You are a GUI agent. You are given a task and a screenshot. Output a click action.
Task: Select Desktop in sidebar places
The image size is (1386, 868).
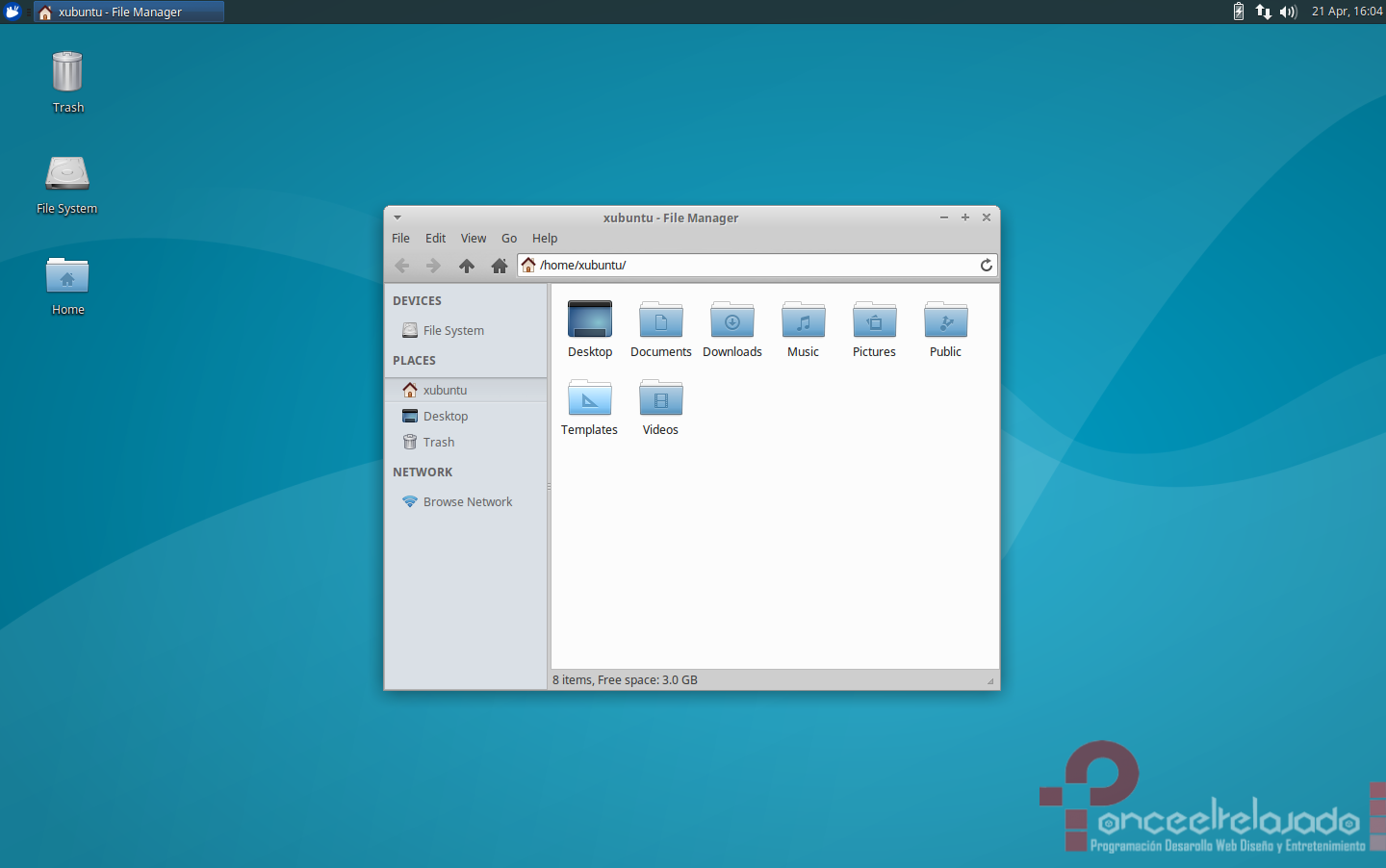466,416
